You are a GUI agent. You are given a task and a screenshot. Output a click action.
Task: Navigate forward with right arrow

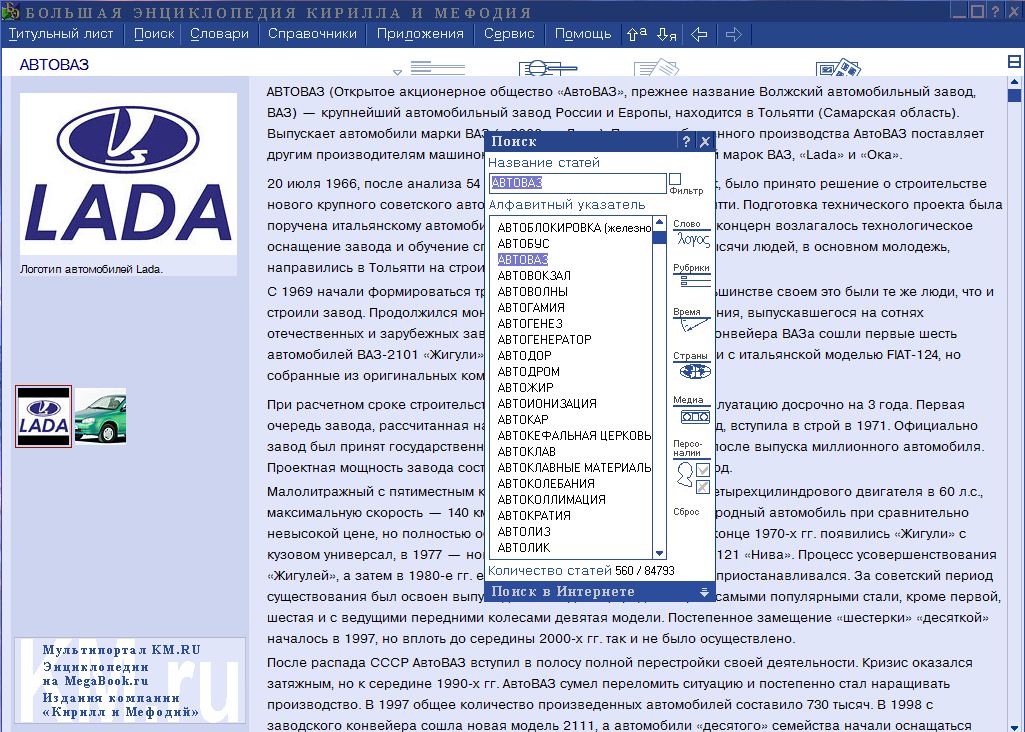[733, 34]
